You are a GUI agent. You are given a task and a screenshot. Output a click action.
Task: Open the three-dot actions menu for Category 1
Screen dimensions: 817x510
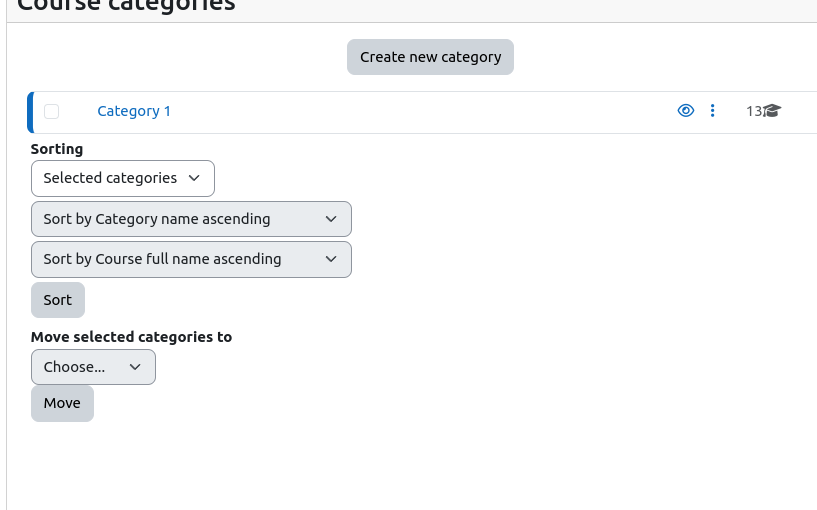coord(712,110)
